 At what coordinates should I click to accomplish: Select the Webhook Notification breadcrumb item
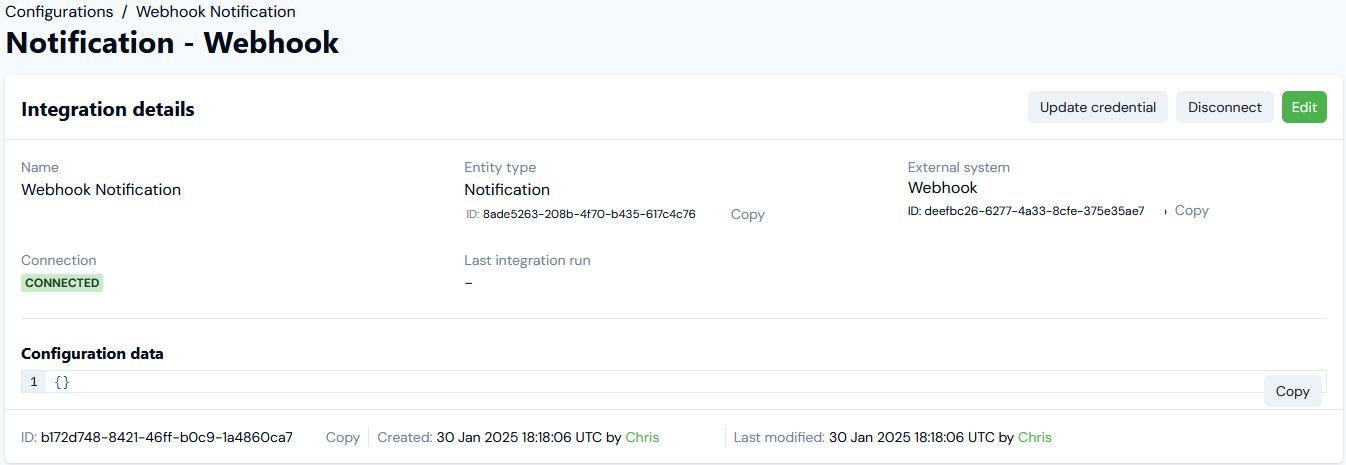[x=215, y=12]
